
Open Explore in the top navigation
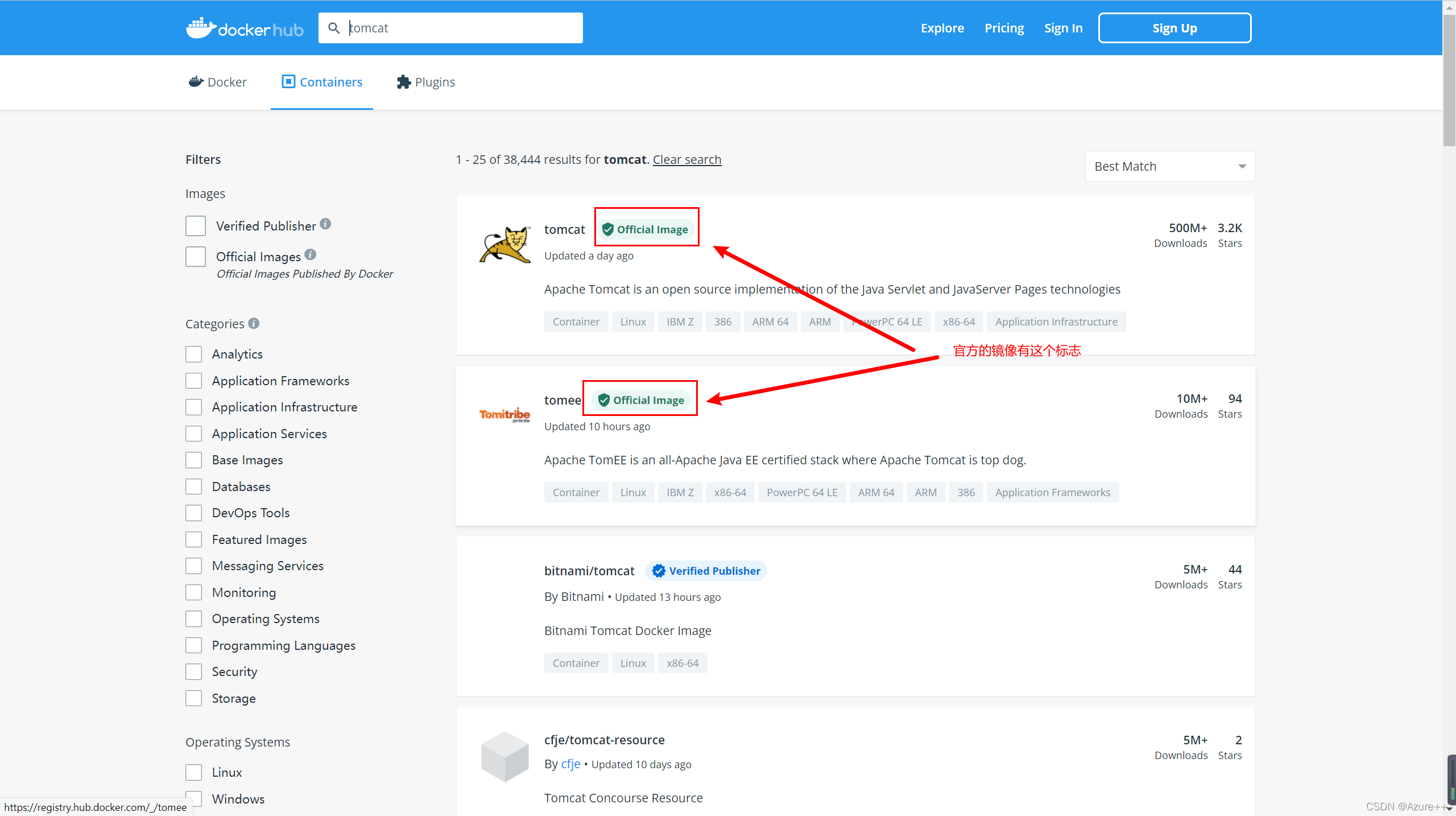click(x=942, y=28)
